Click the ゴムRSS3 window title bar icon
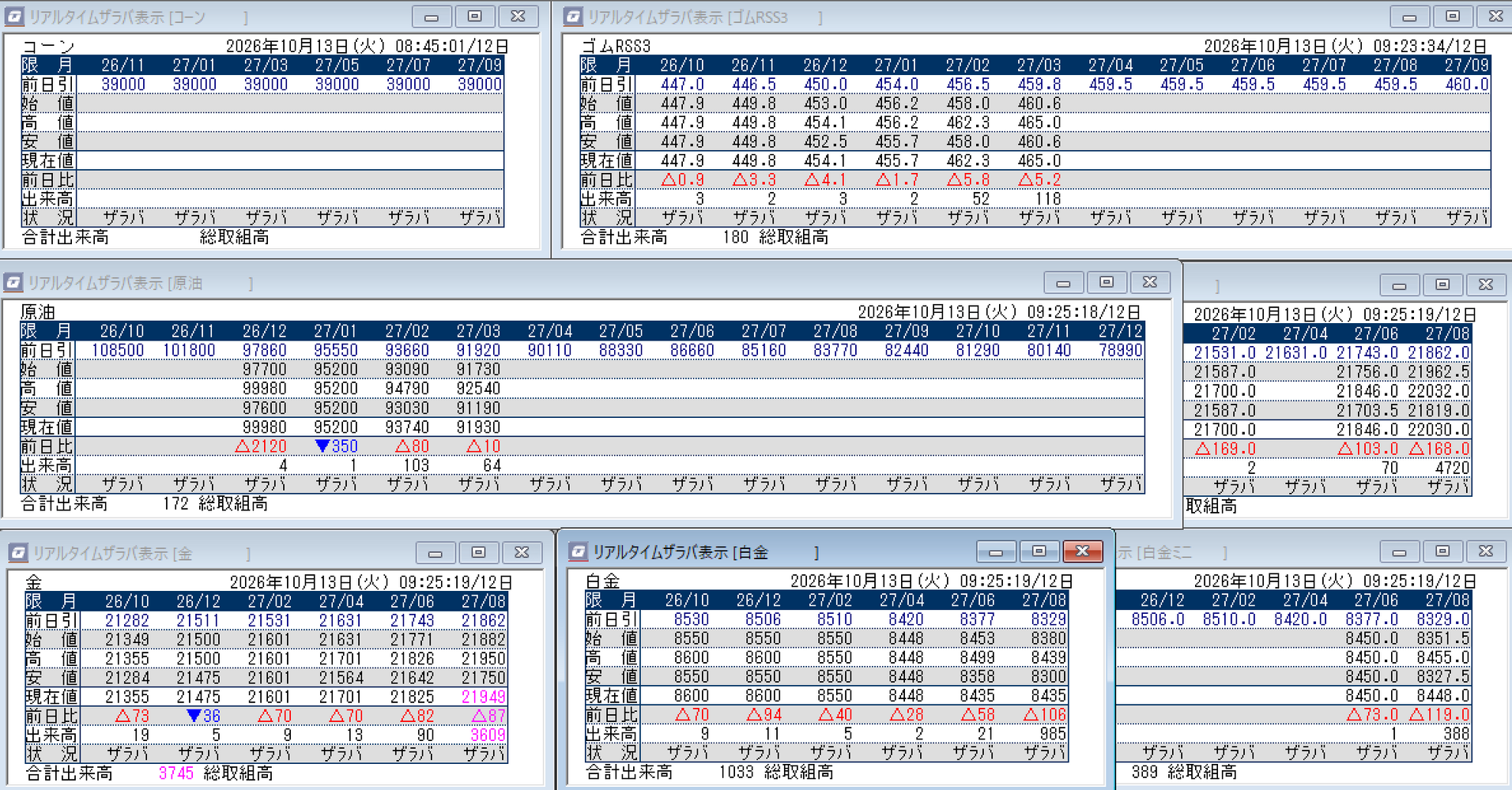The height and width of the screenshot is (790, 1512). 573,17
